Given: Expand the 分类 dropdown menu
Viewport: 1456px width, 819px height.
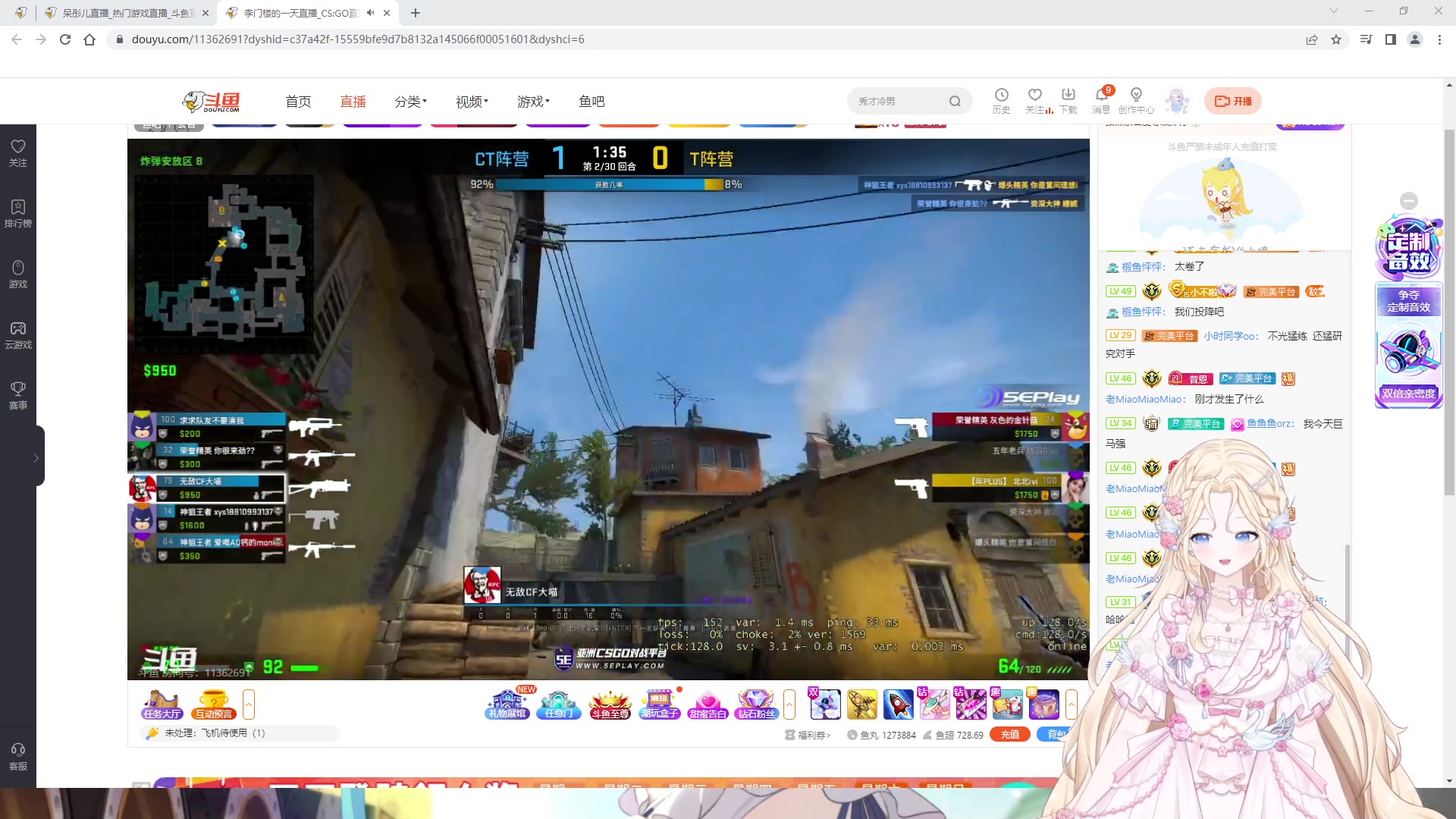Looking at the screenshot, I should point(410,102).
